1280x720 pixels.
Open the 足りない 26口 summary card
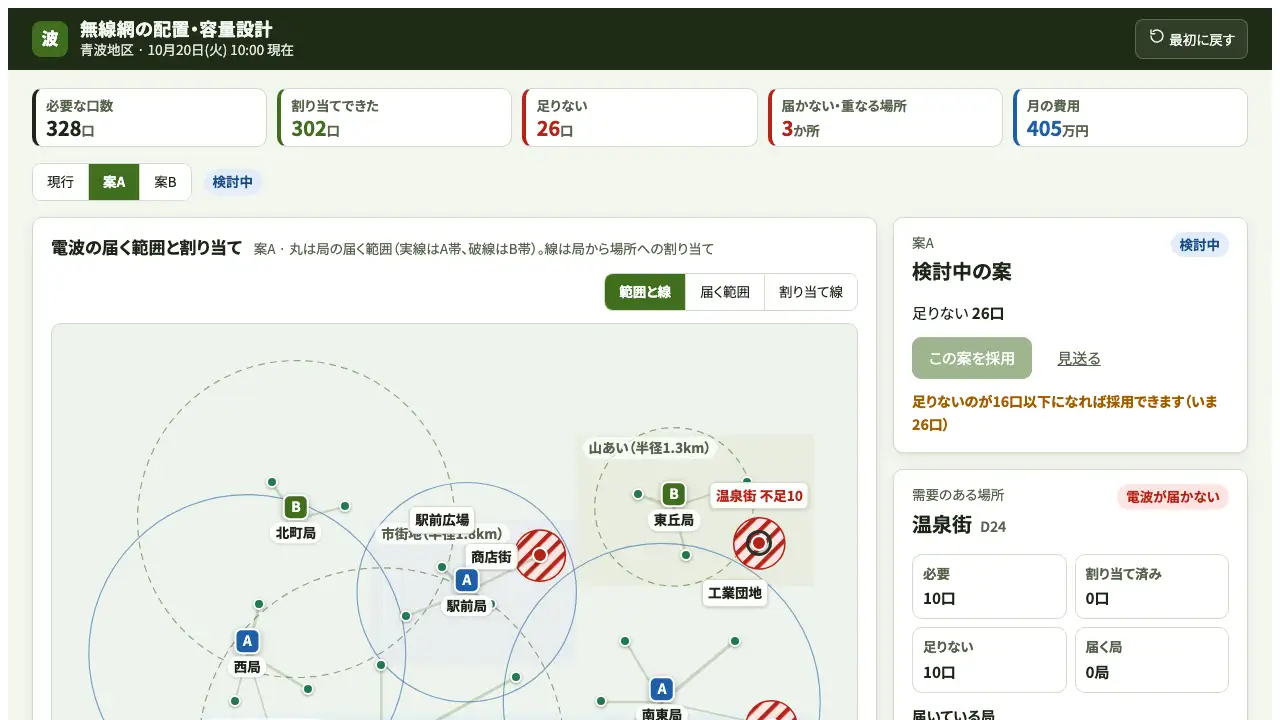click(640, 118)
